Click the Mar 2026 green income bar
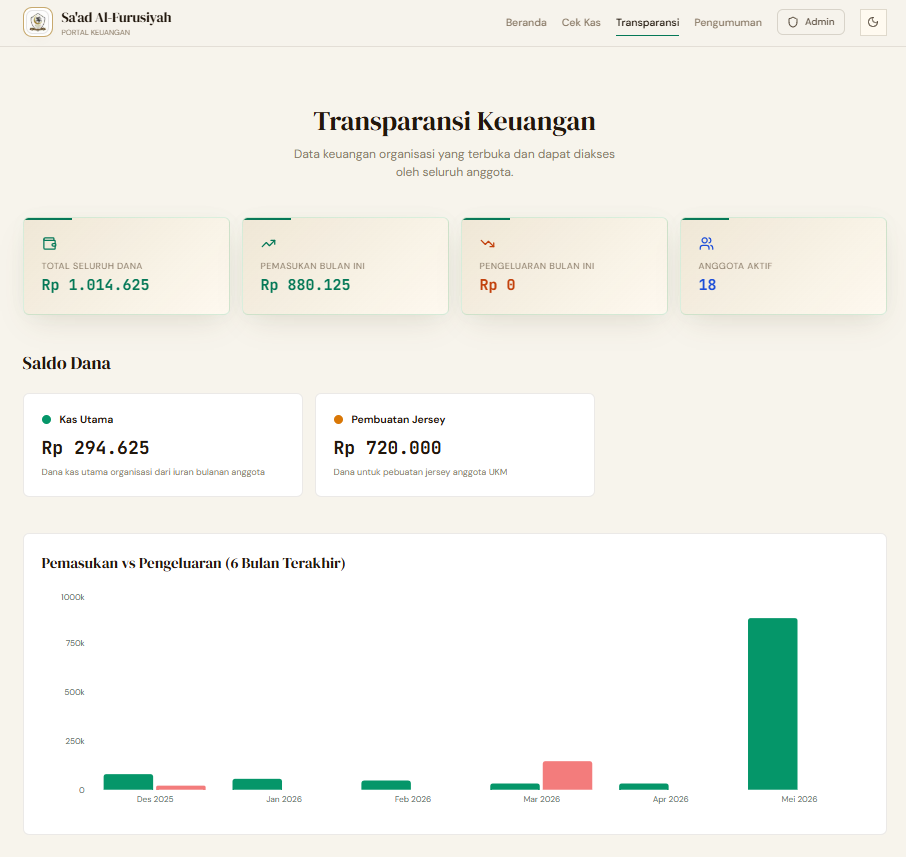 515,786
